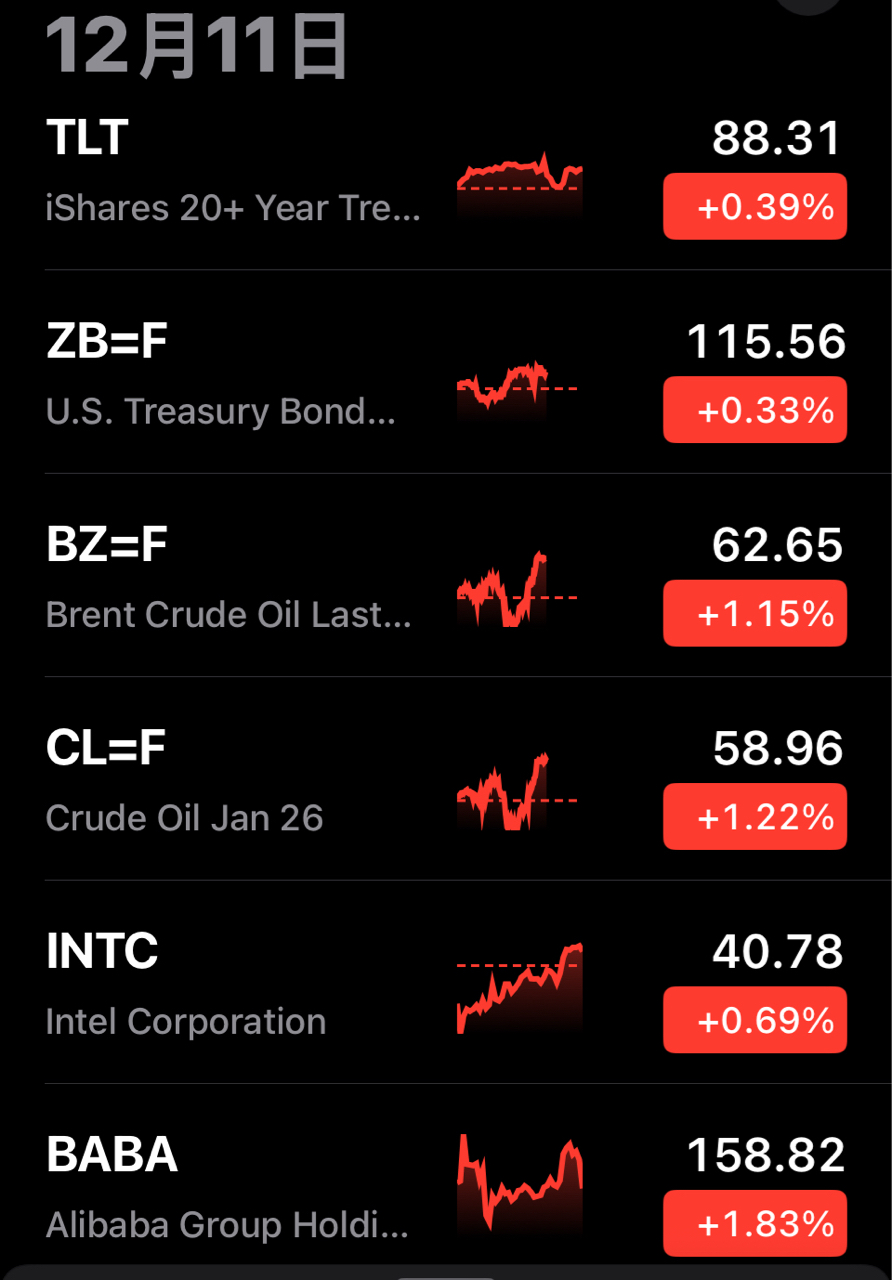The width and height of the screenshot is (892, 1280).
Task: Open the ZB=F mini price chart
Action: click(517, 384)
